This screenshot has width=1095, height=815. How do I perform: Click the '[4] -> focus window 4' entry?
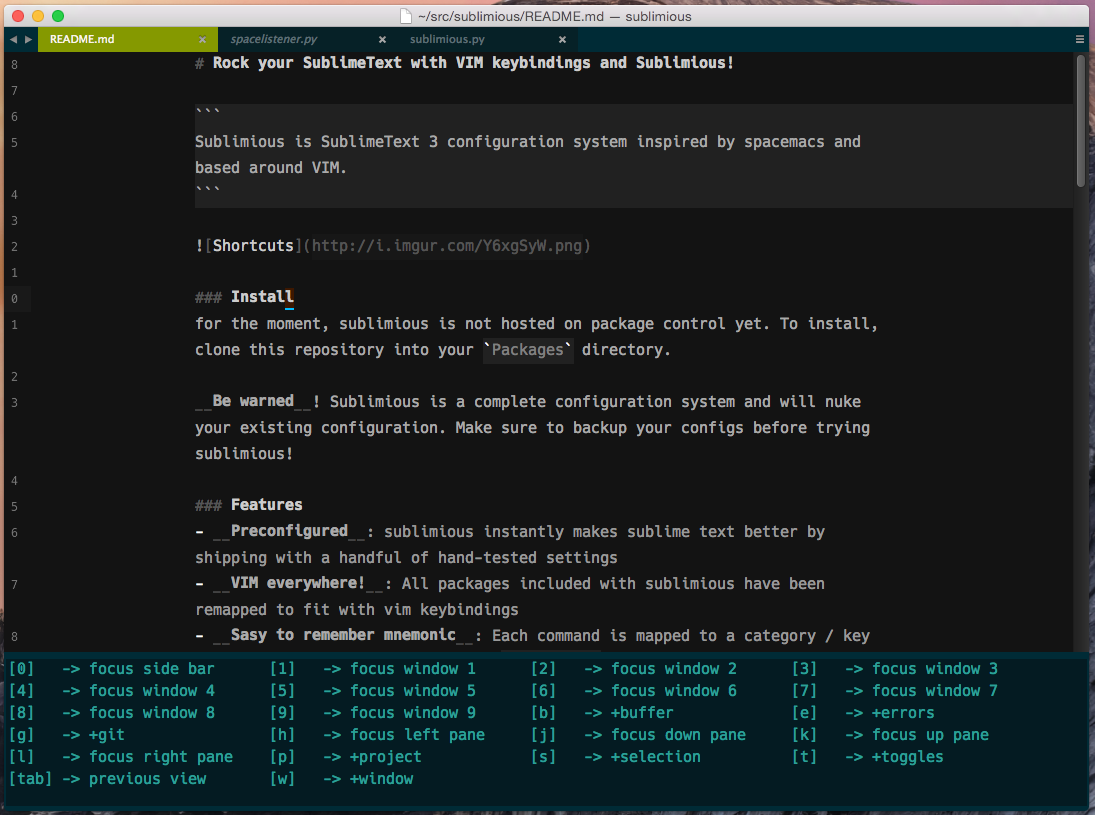click(112, 691)
